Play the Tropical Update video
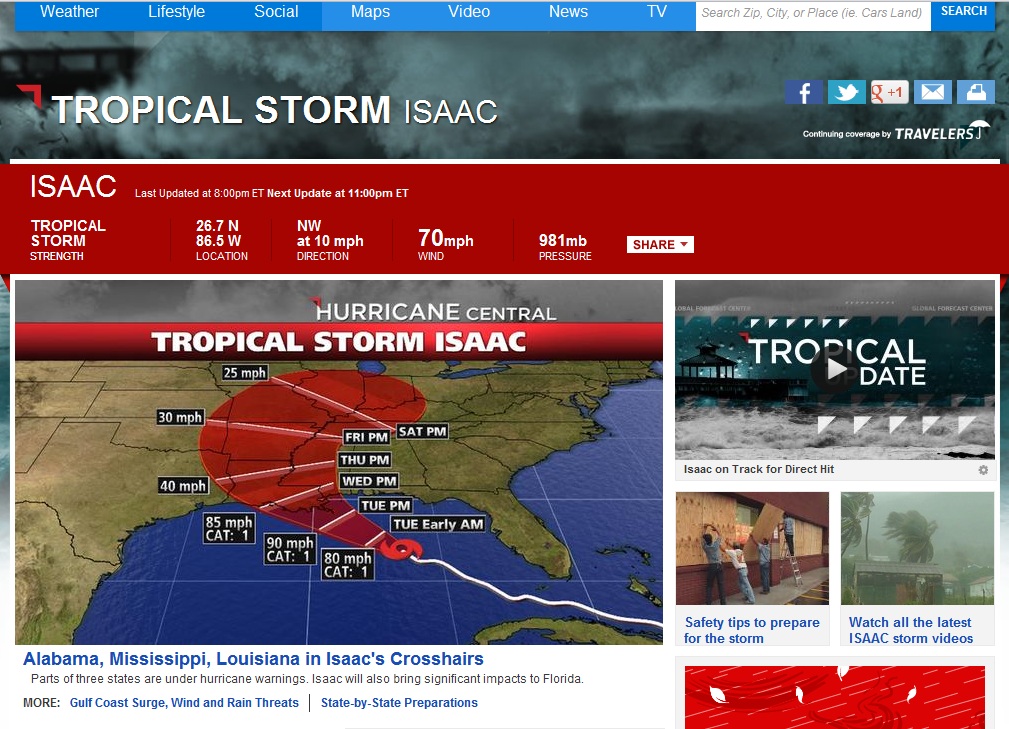Image resolution: width=1009 pixels, height=729 pixels. pos(834,370)
